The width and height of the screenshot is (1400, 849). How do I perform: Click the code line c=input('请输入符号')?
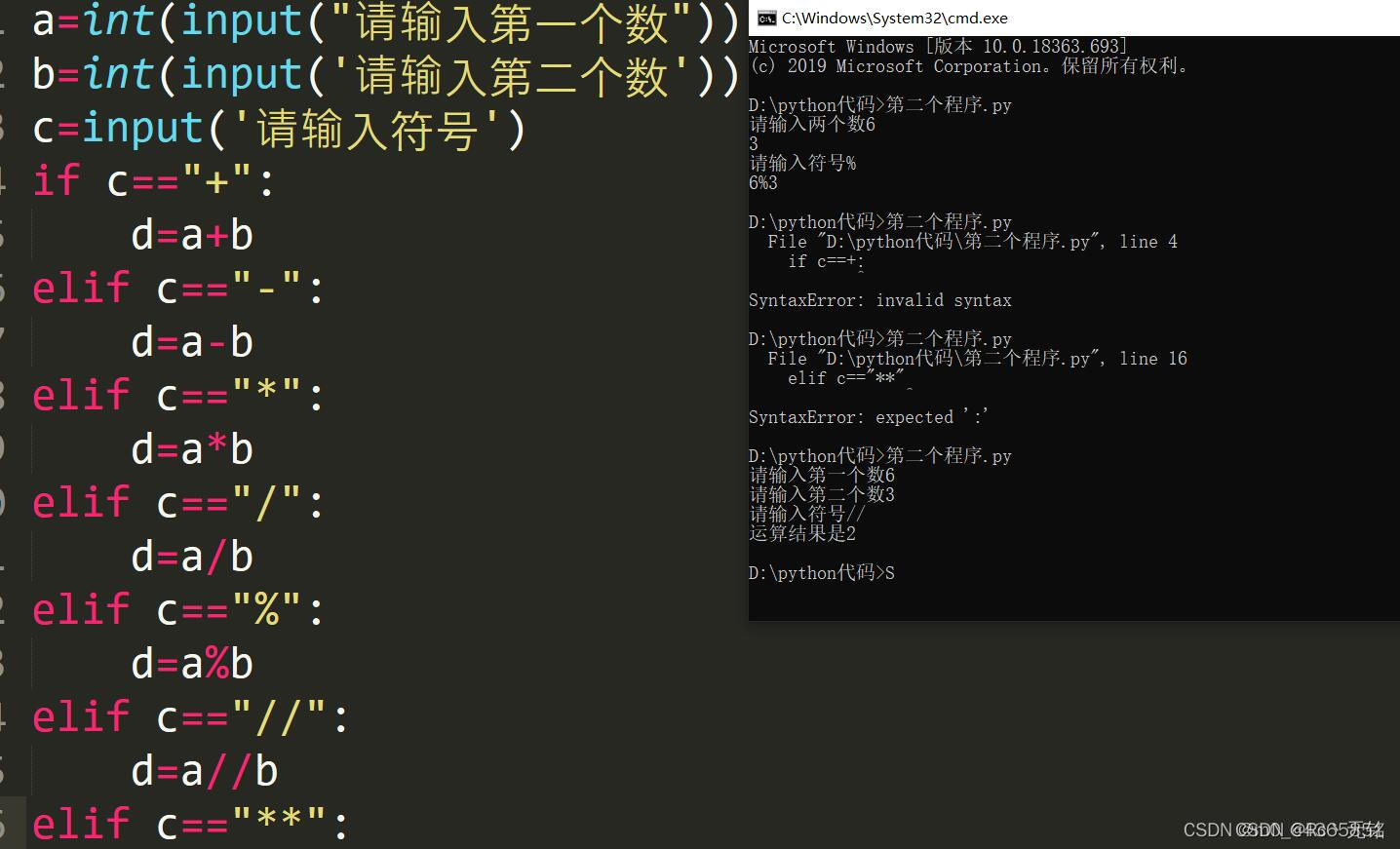[x=279, y=129]
